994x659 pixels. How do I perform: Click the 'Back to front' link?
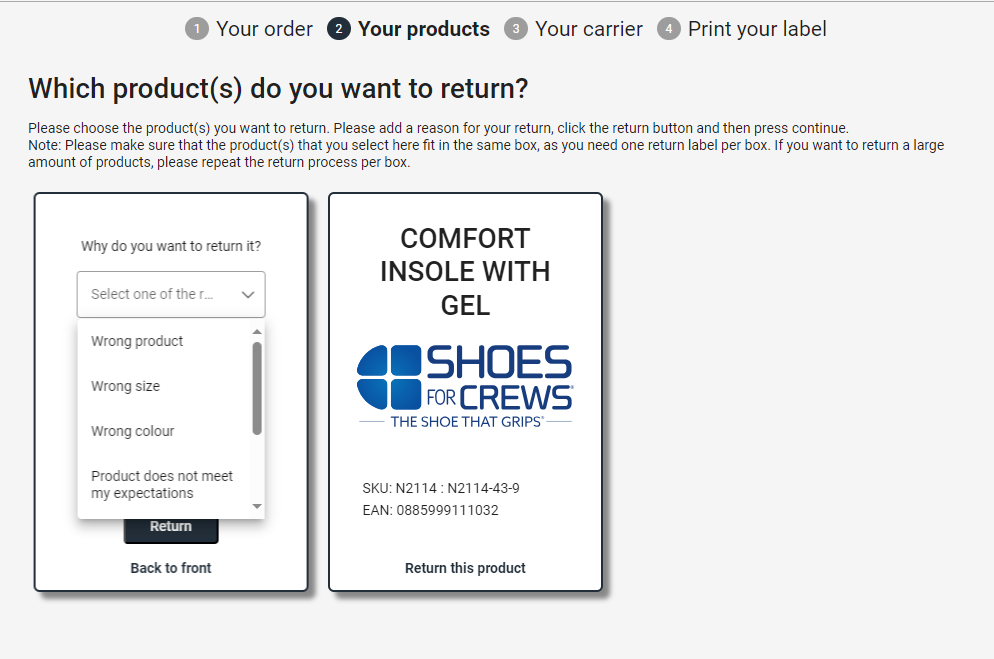click(x=171, y=568)
